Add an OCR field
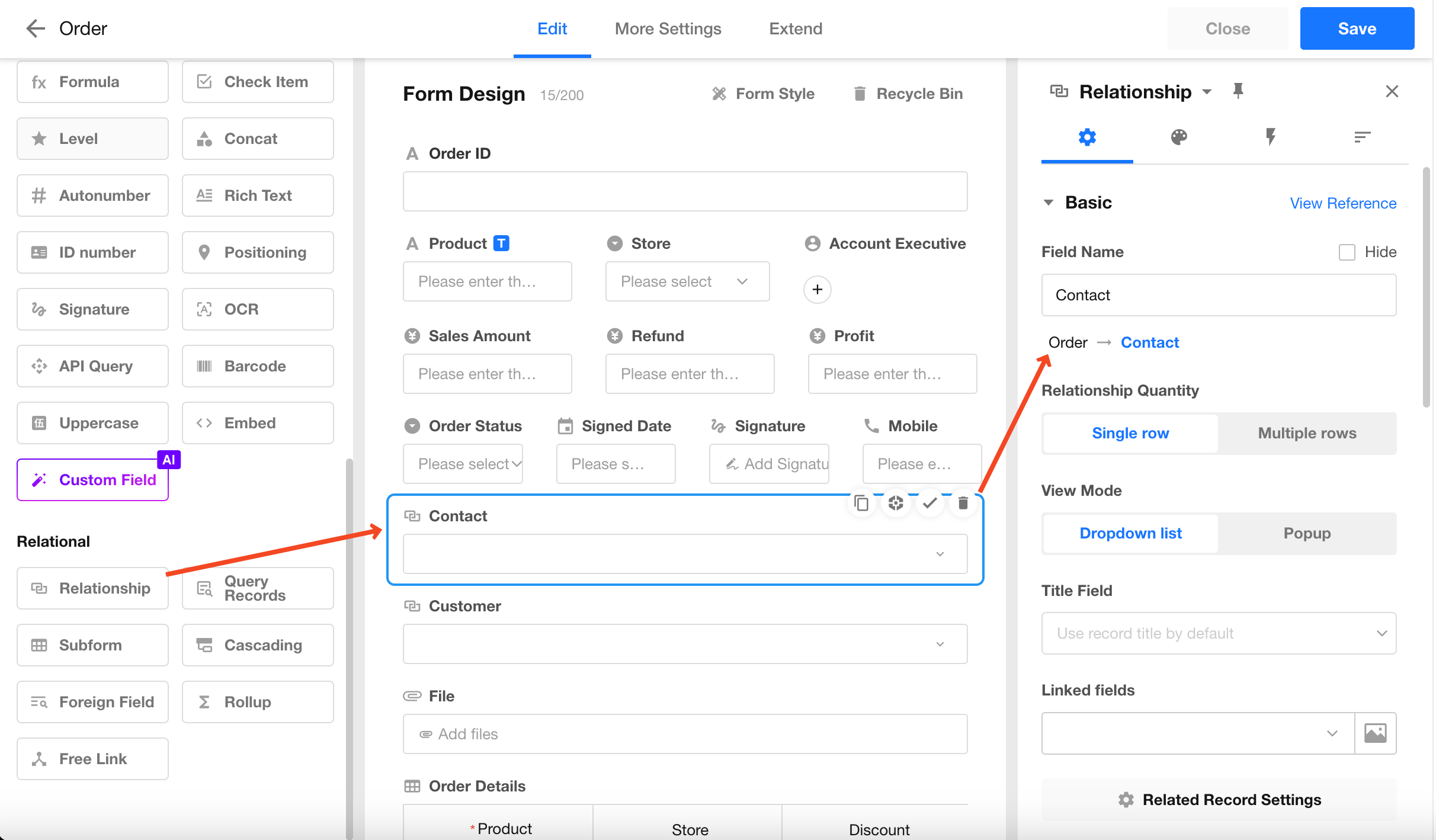Viewport: 1436px width, 840px height. pyautogui.click(x=258, y=309)
